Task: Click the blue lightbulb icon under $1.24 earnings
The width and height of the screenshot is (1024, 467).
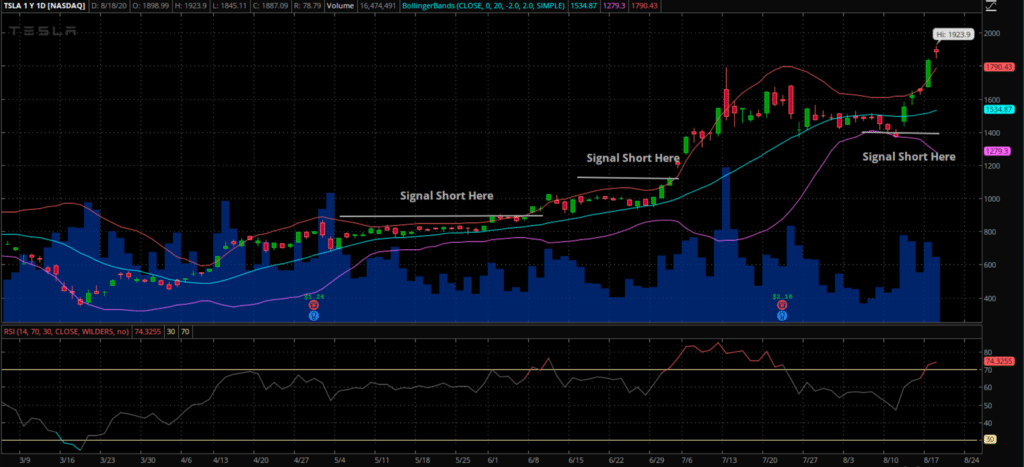Action: [314, 316]
